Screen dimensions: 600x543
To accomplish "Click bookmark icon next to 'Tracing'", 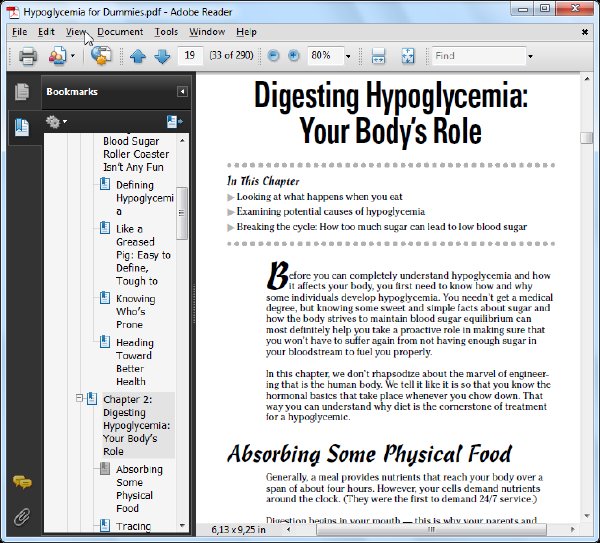I will click(x=105, y=525).
